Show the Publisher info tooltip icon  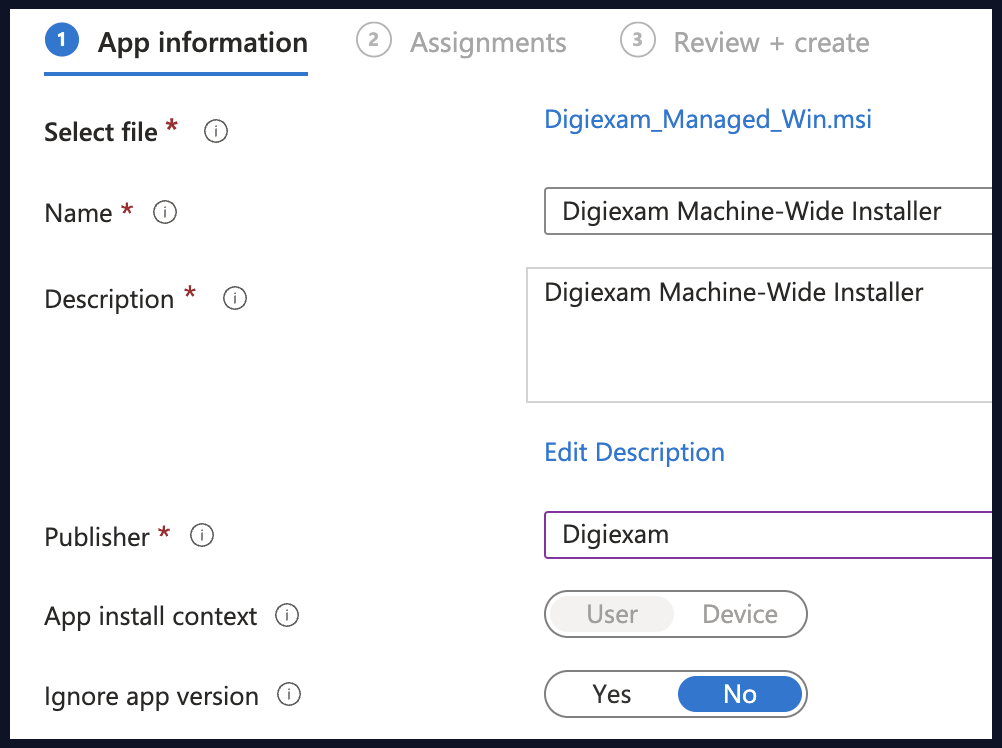[202, 535]
